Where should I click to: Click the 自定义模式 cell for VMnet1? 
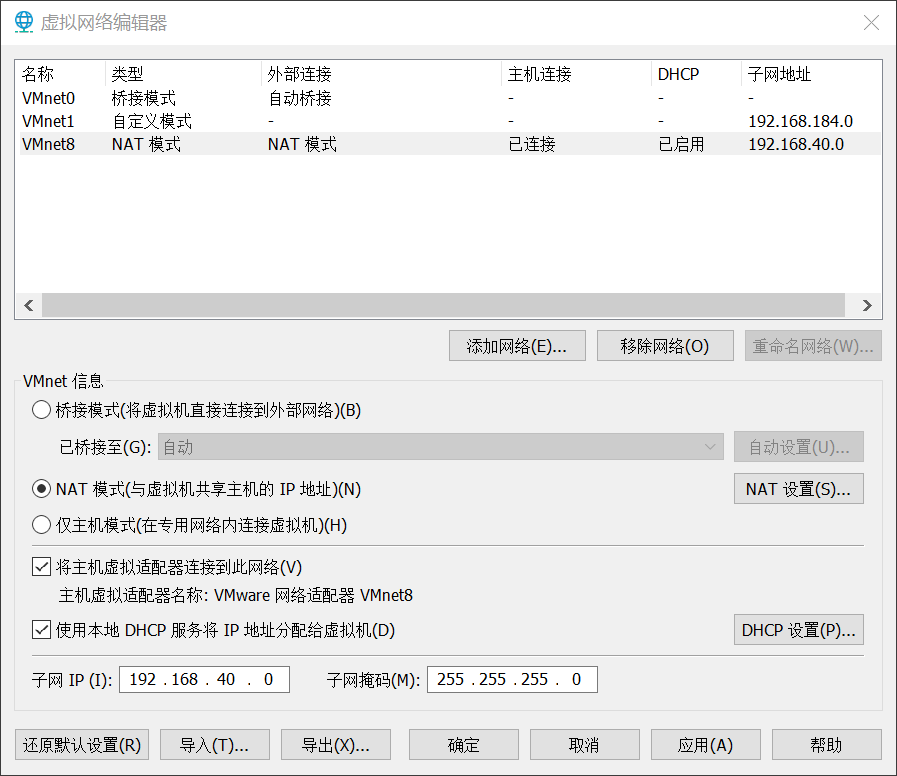(x=152, y=121)
